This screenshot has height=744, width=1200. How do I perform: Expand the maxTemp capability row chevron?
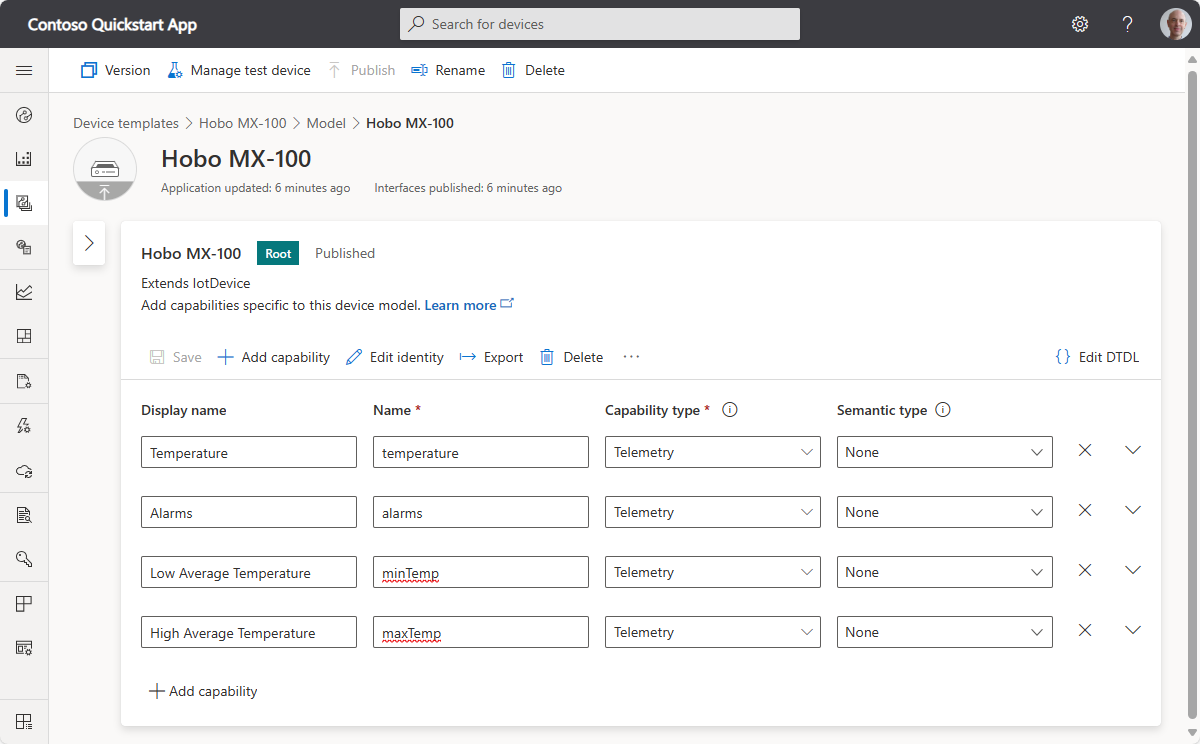pyautogui.click(x=1132, y=631)
